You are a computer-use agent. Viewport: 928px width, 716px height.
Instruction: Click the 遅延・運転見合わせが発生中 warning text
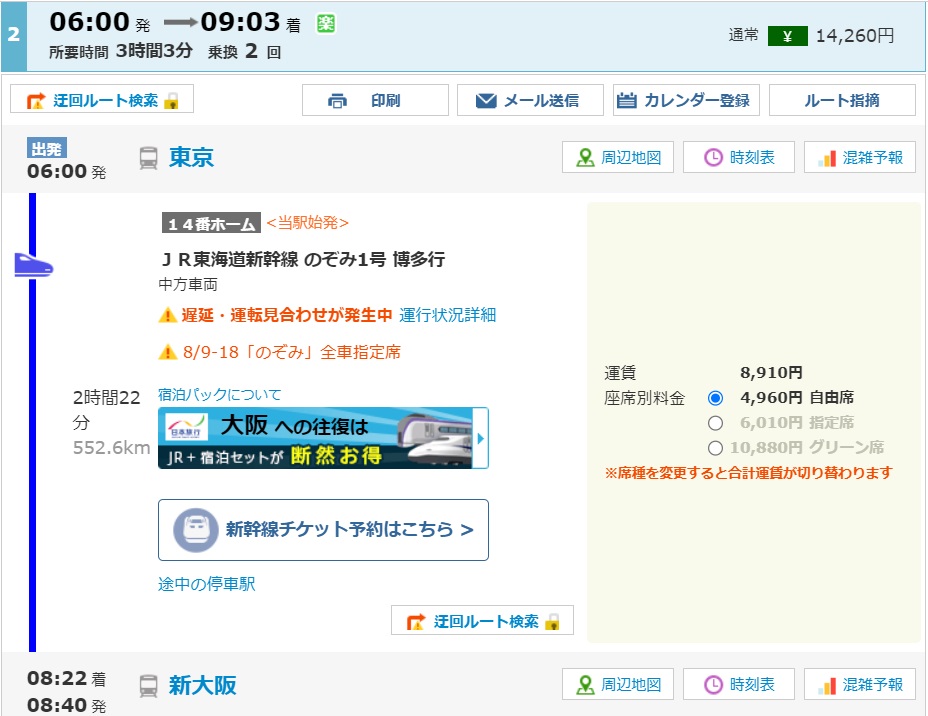tap(287, 315)
